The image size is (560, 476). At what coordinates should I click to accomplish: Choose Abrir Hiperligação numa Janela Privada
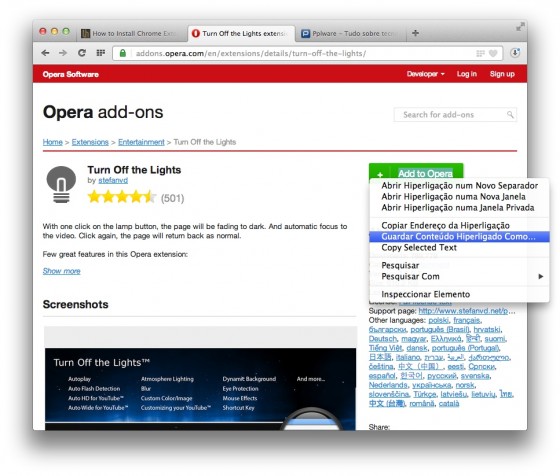pyautogui.click(x=459, y=208)
